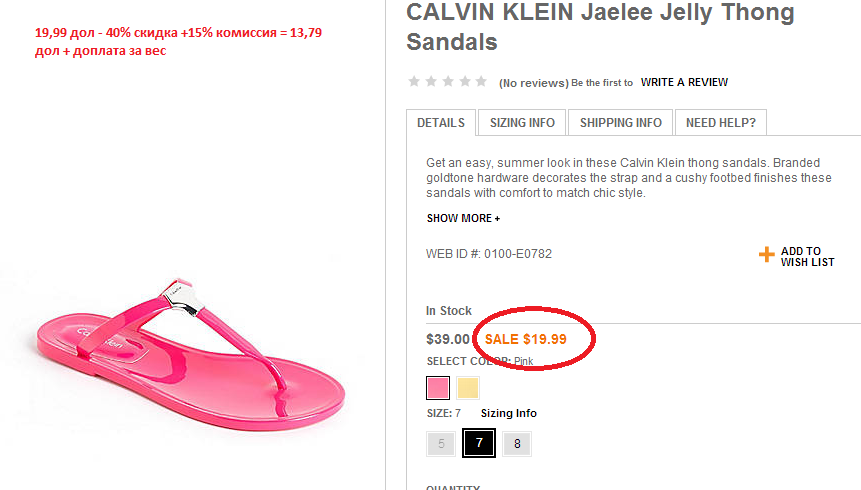Click the WRITE A REVIEW link
The image size is (861, 490).
point(684,82)
